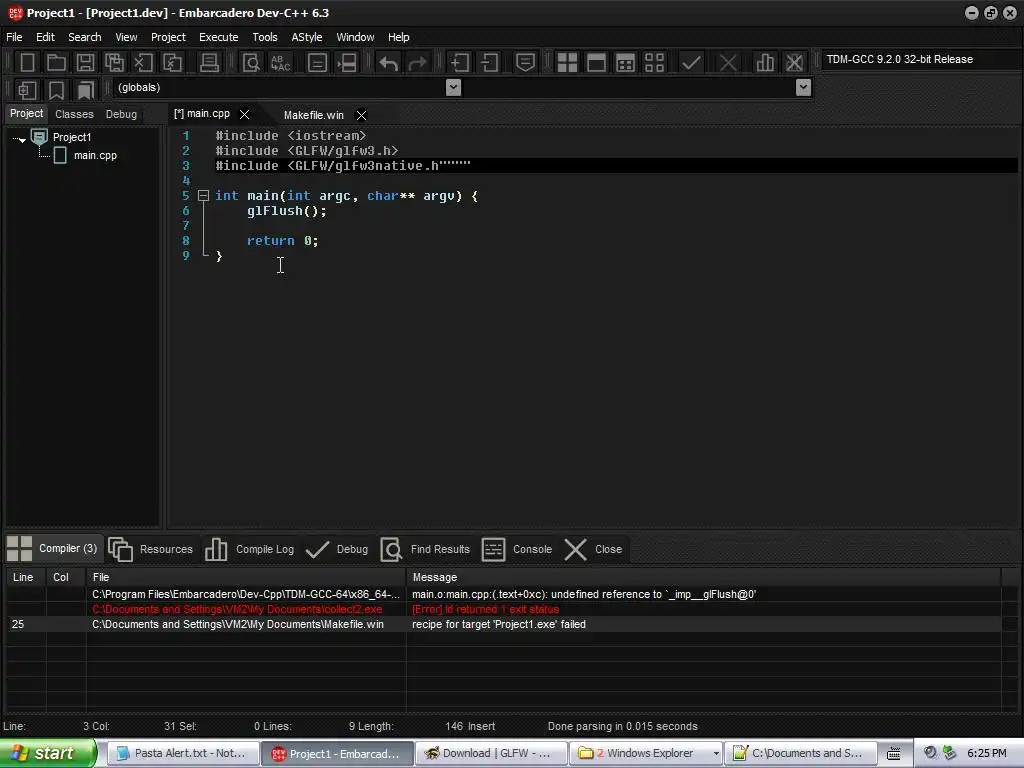Viewport: 1024px width, 768px height.
Task: Click the Redo arrow icon
Action: (x=417, y=63)
